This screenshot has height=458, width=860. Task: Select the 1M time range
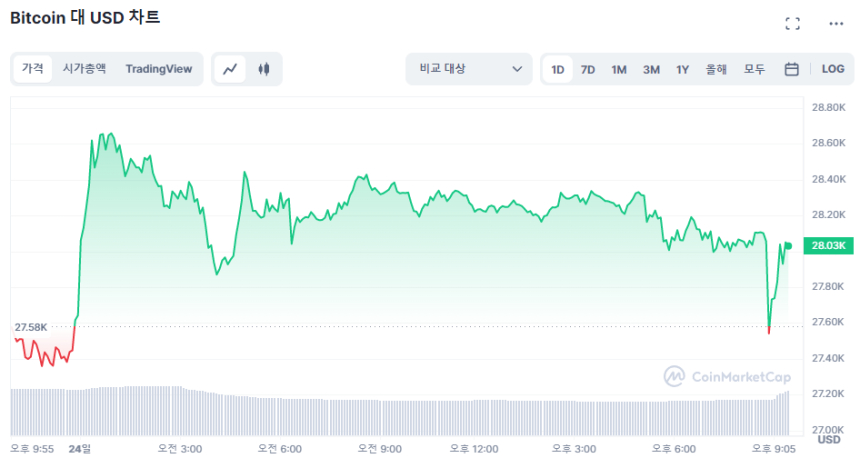(x=619, y=69)
